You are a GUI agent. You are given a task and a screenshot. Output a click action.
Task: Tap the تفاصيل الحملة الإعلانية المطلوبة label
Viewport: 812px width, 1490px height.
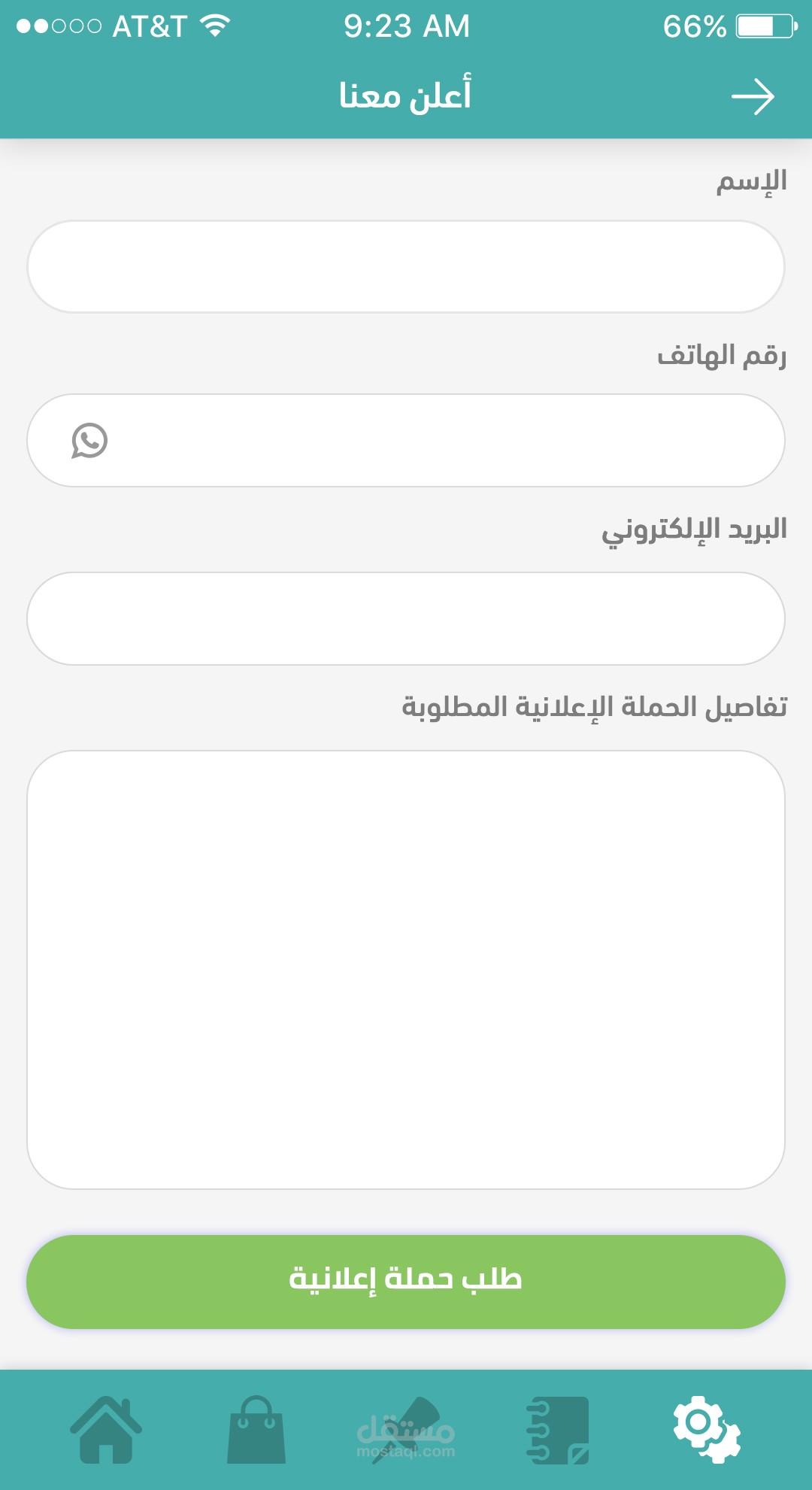coord(594,707)
